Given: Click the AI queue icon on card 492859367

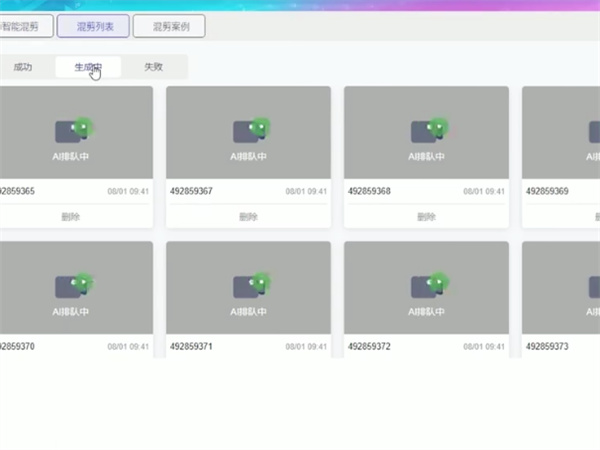Looking at the screenshot, I should click(x=252, y=130).
